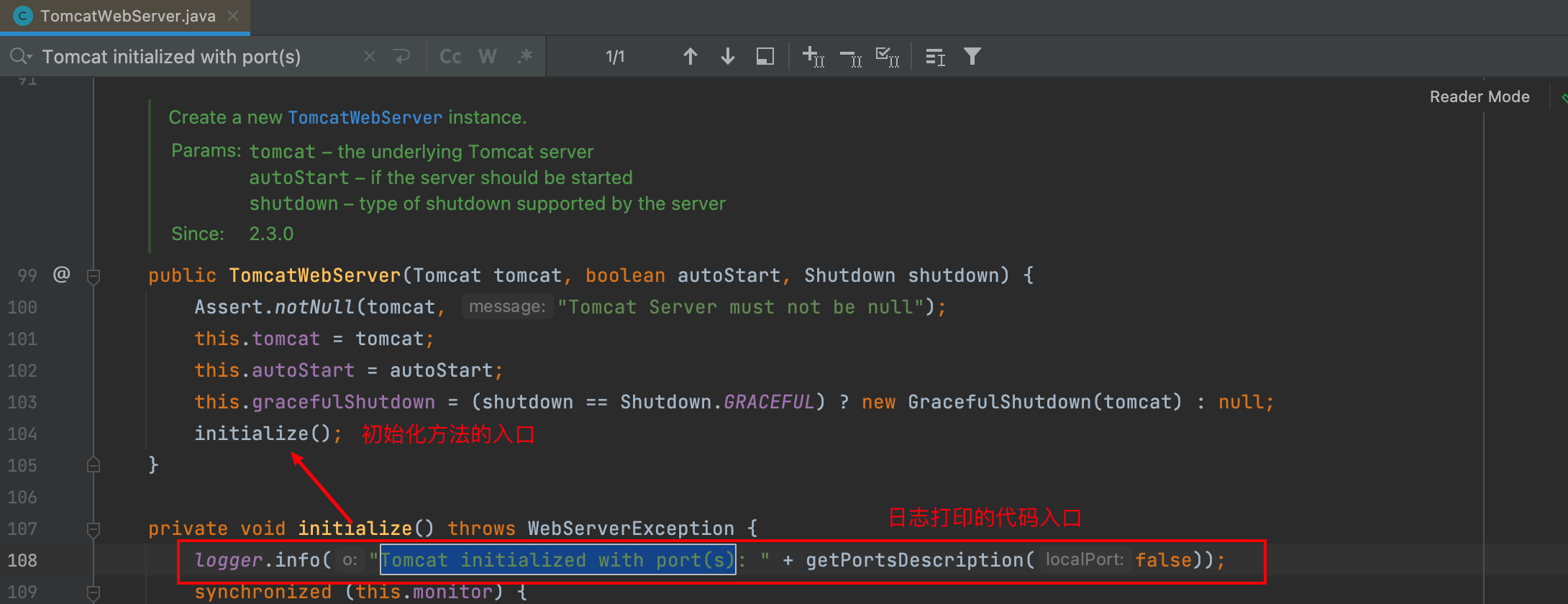1568x604 pixels.
Task: Toggle Regex search option
Action: tap(525, 56)
